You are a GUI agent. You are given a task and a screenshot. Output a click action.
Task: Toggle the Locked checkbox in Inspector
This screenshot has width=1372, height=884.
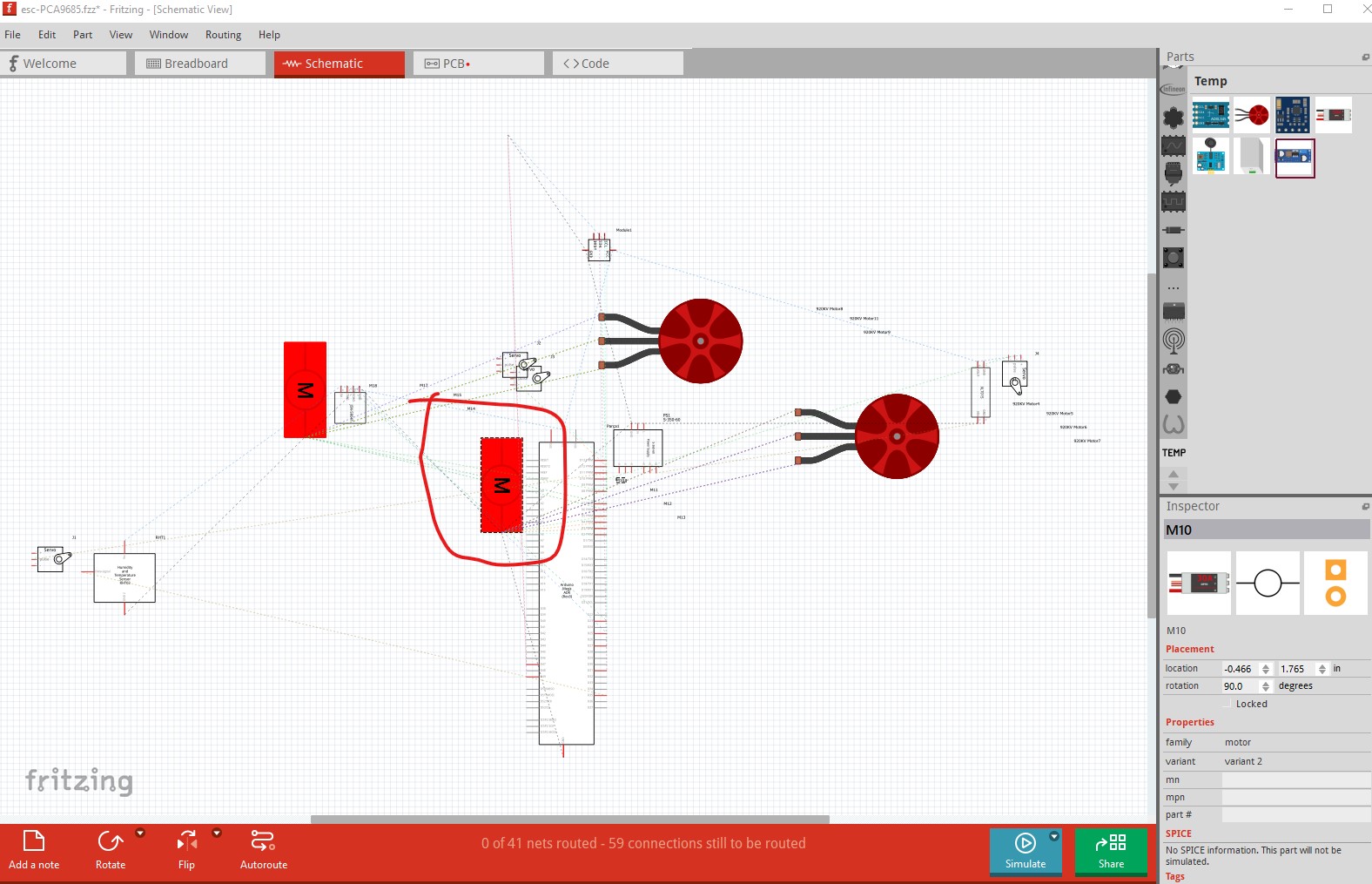click(1227, 704)
